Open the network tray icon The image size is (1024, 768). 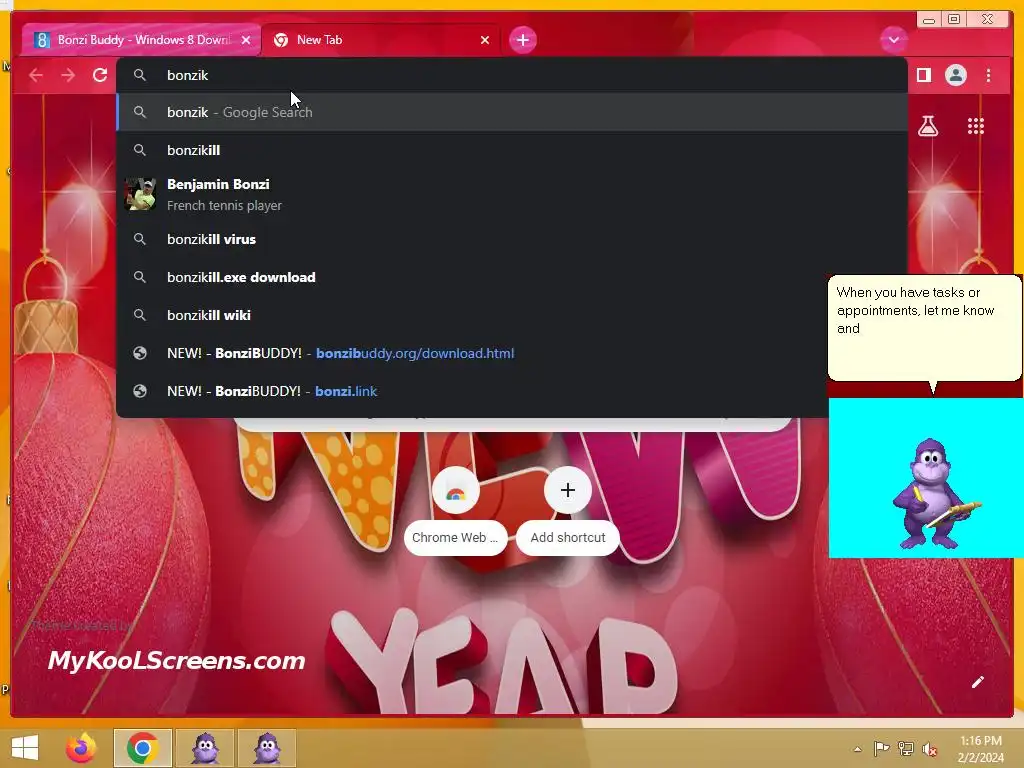pos(906,748)
